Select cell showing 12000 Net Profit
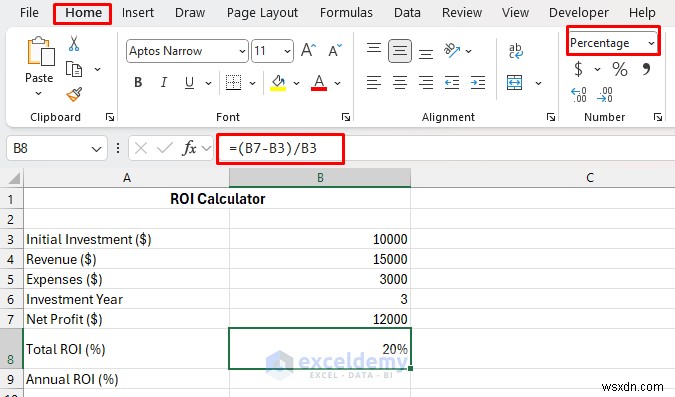Viewport: 675px width, 397px height. coord(320,319)
